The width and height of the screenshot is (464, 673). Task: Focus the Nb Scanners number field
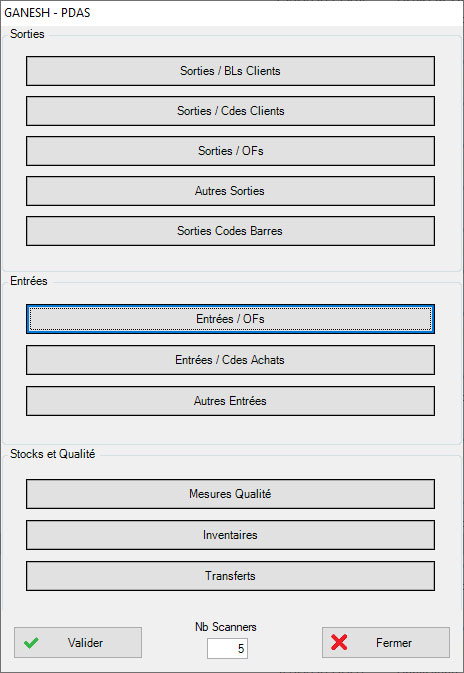pos(227,649)
